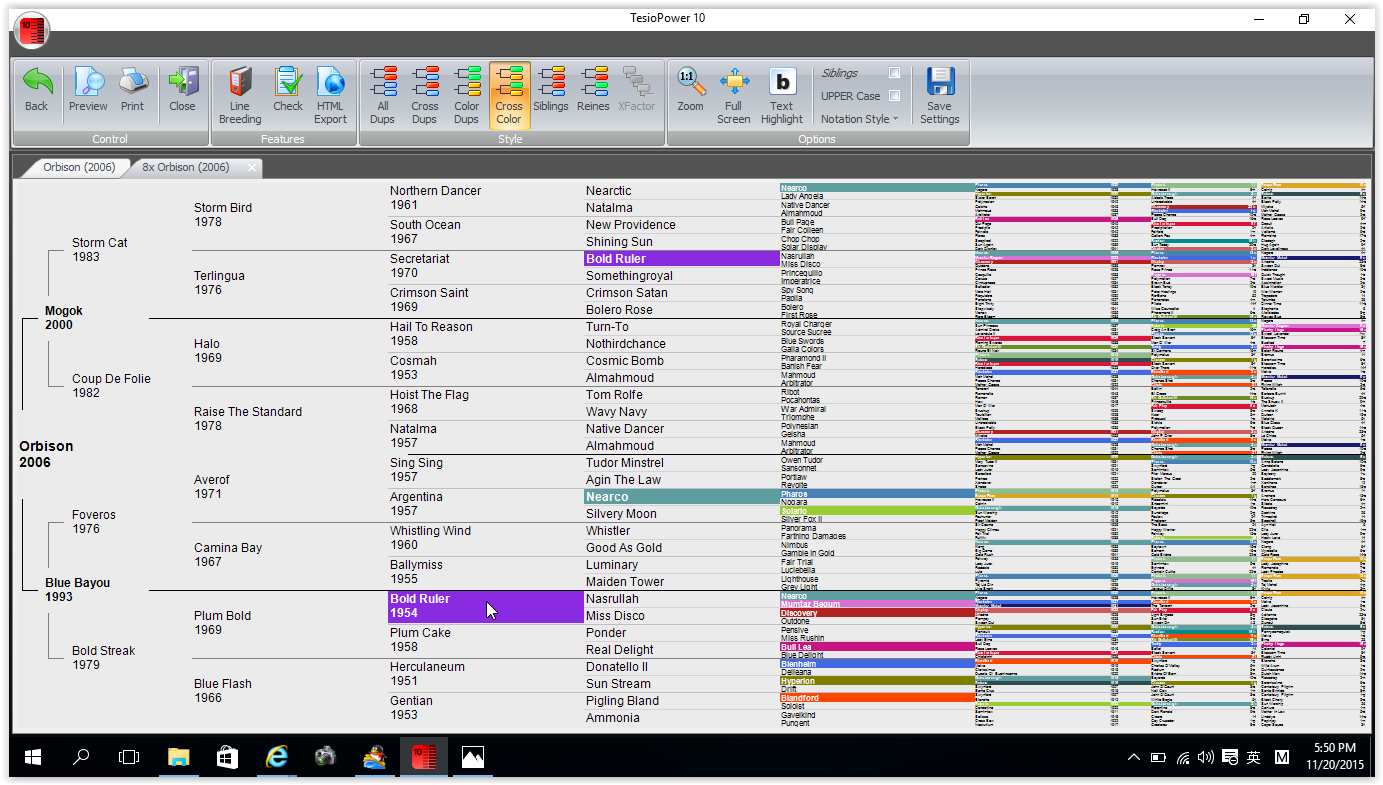Select Foveros 1976 entry
The height and width of the screenshot is (785, 1383).
tap(94, 522)
